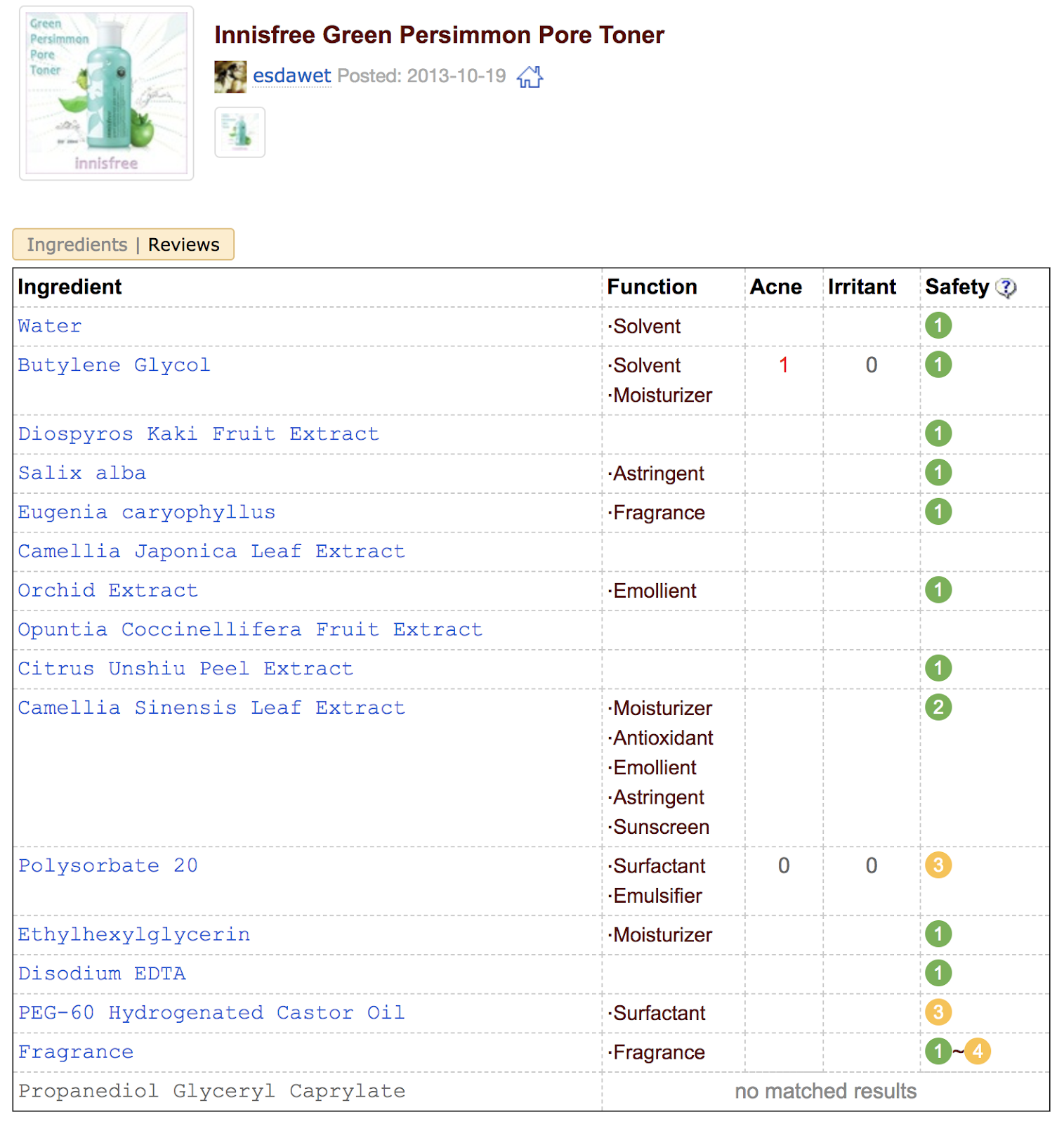Click the green safety badge for Water
Screen dimensions: 1064x1124
(x=938, y=325)
